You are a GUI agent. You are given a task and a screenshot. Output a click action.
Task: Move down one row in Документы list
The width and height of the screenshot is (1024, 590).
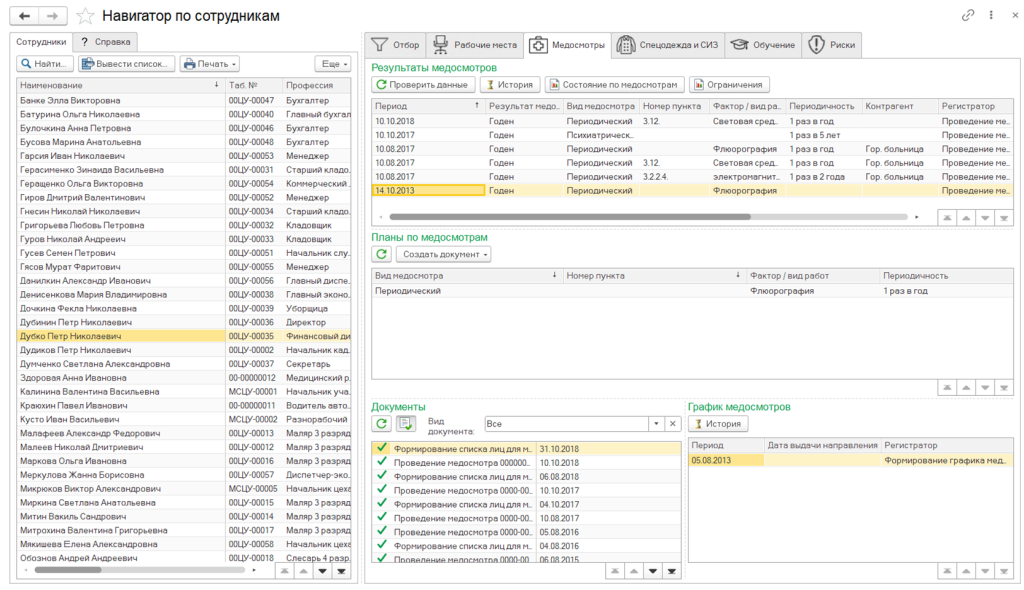pyautogui.click(x=652, y=571)
